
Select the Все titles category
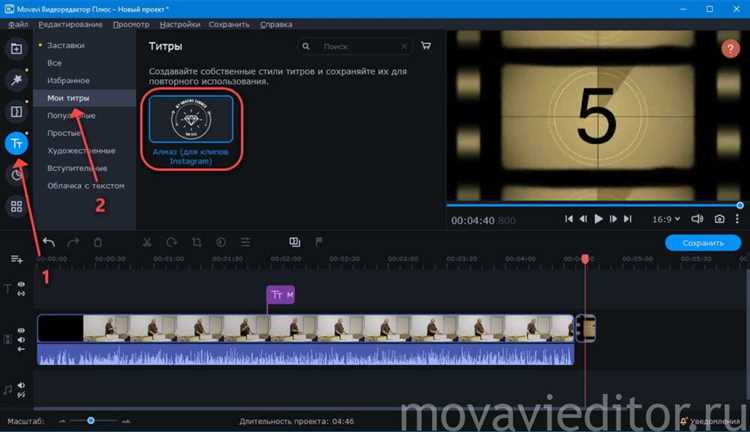tap(55, 63)
